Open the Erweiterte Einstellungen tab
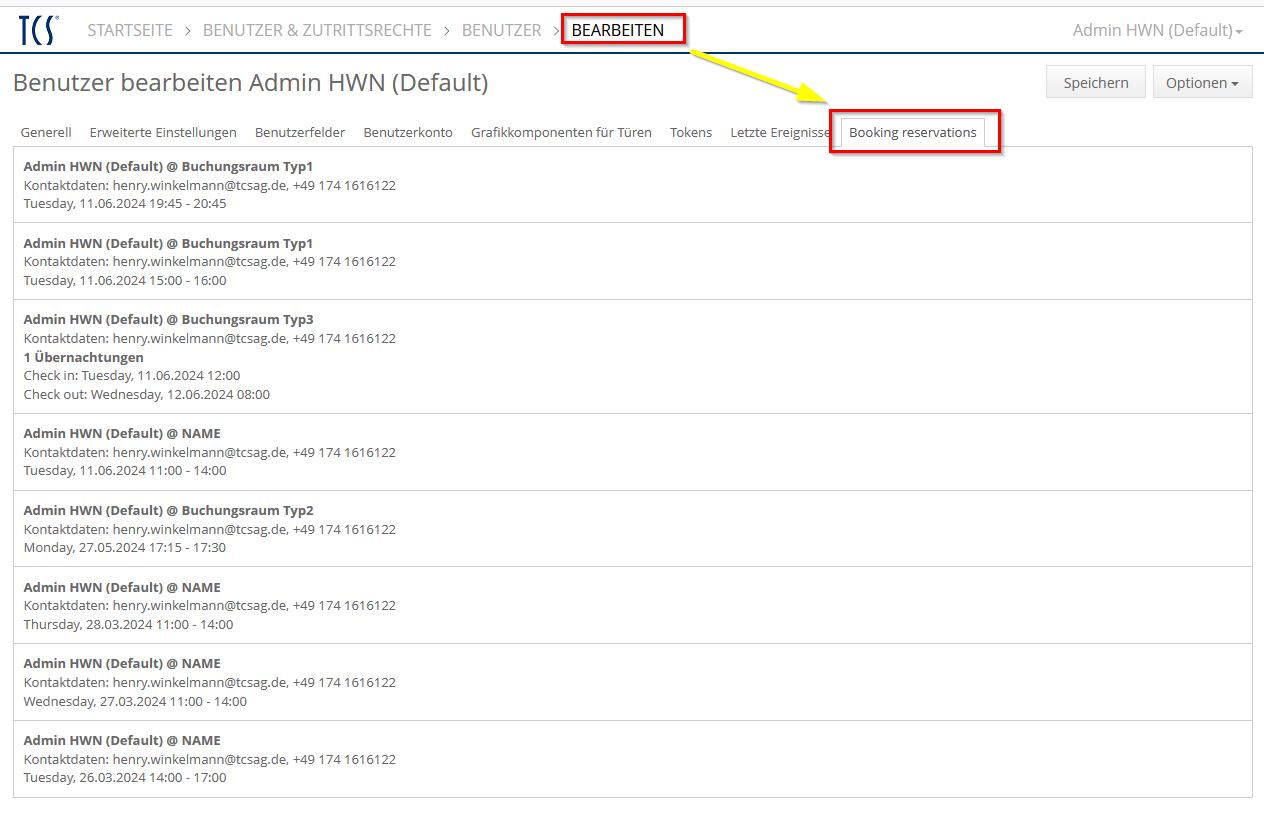This screenshot has height=817, width=1264. 163,132
